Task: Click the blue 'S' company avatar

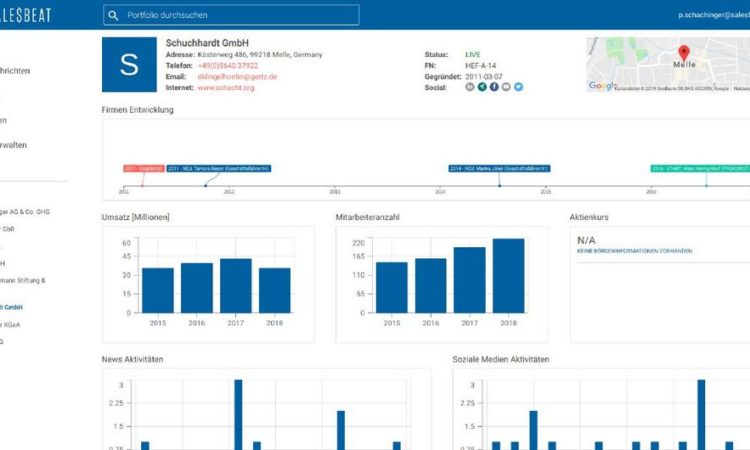Action: point(129,65)
